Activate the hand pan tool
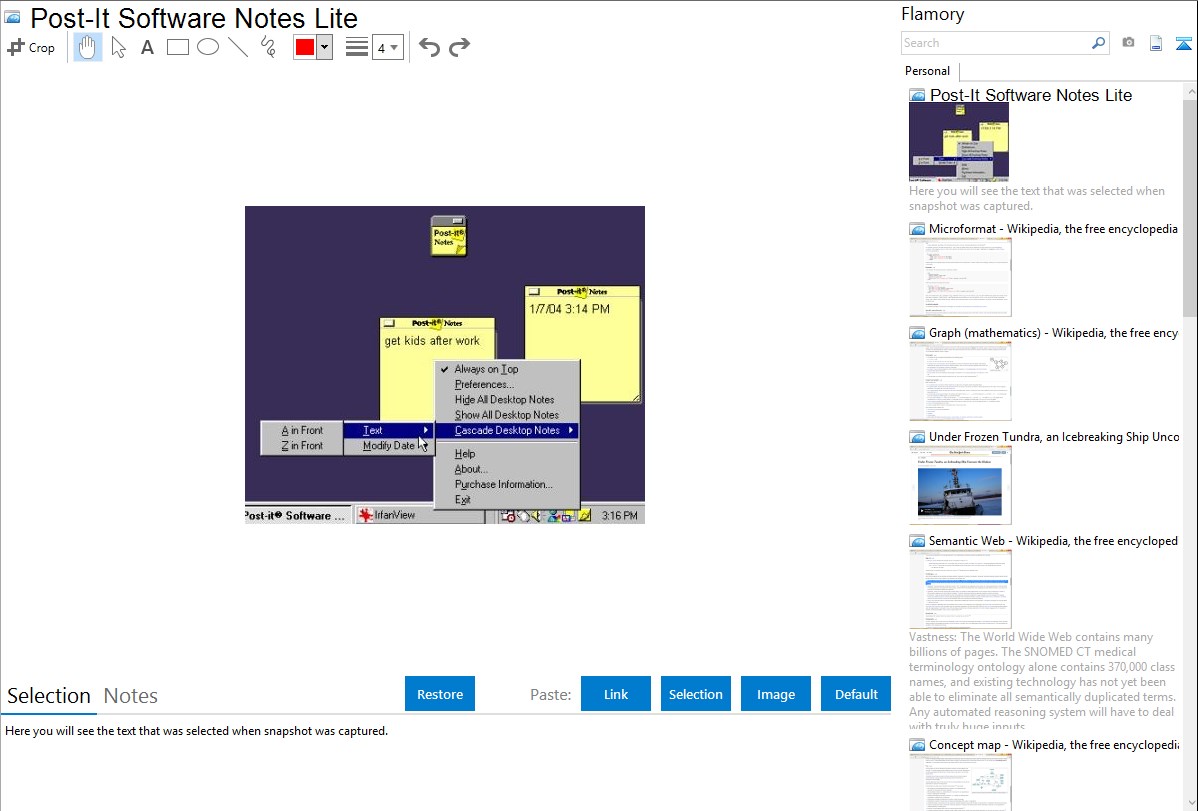Viewport: 1198px width, 811px height. point(88,47)
